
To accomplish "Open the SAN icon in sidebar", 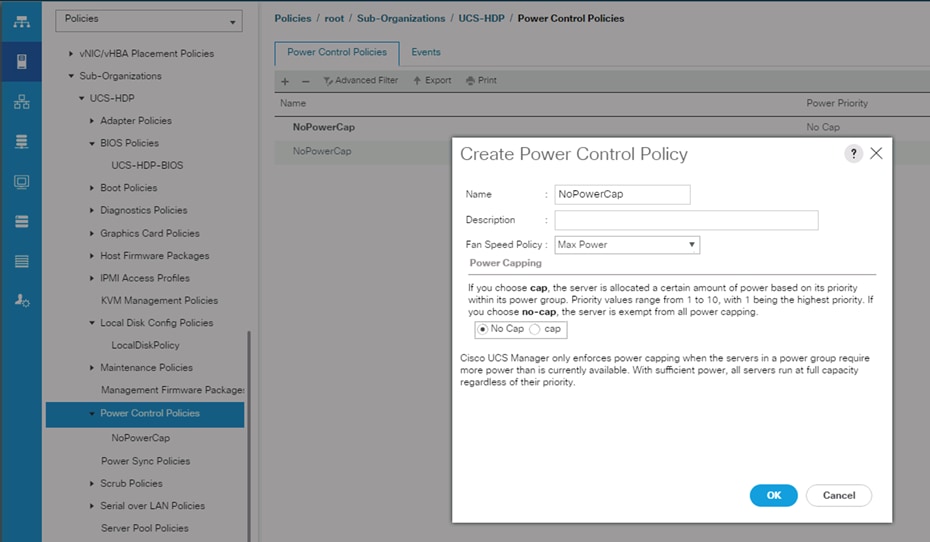I will point(21,142).
